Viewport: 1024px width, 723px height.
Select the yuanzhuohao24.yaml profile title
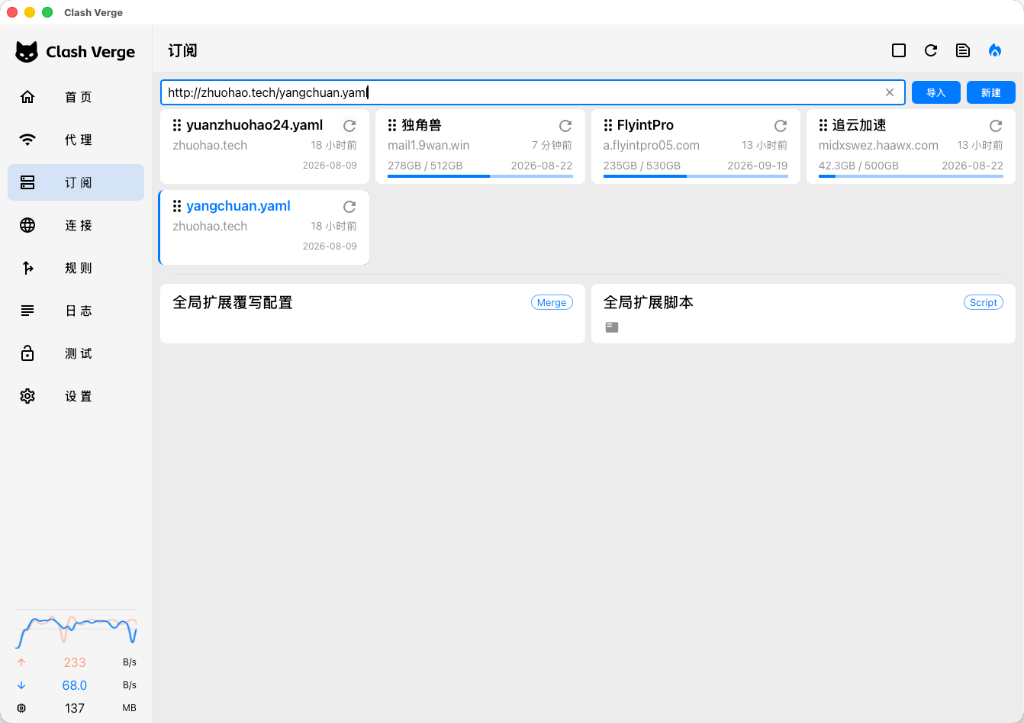(x=255, y=125)
